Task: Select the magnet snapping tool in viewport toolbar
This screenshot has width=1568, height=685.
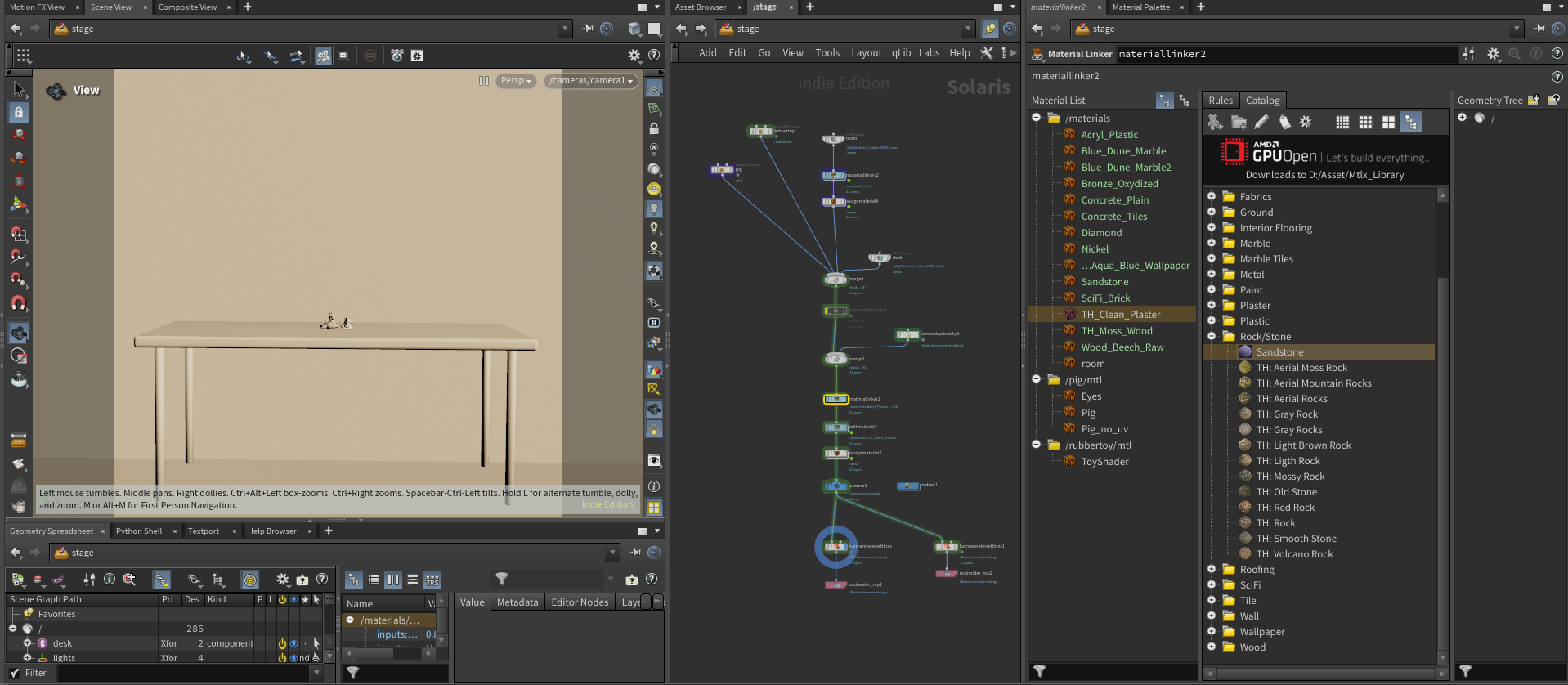Action: pos(19,303)
